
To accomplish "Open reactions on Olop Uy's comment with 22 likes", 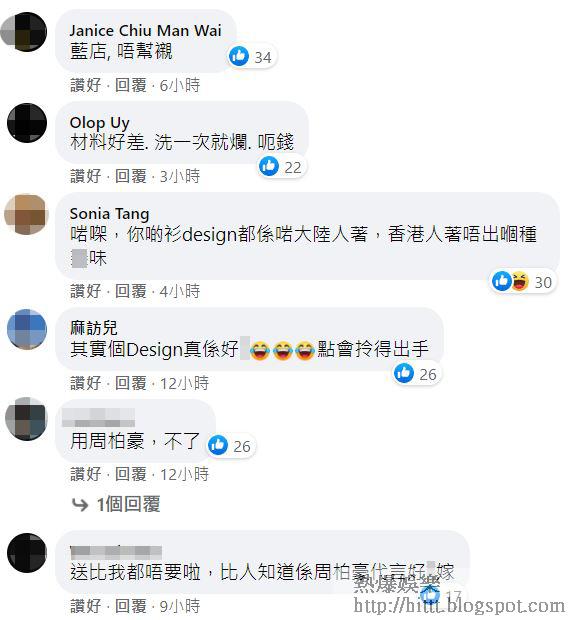I will [282, 167].
